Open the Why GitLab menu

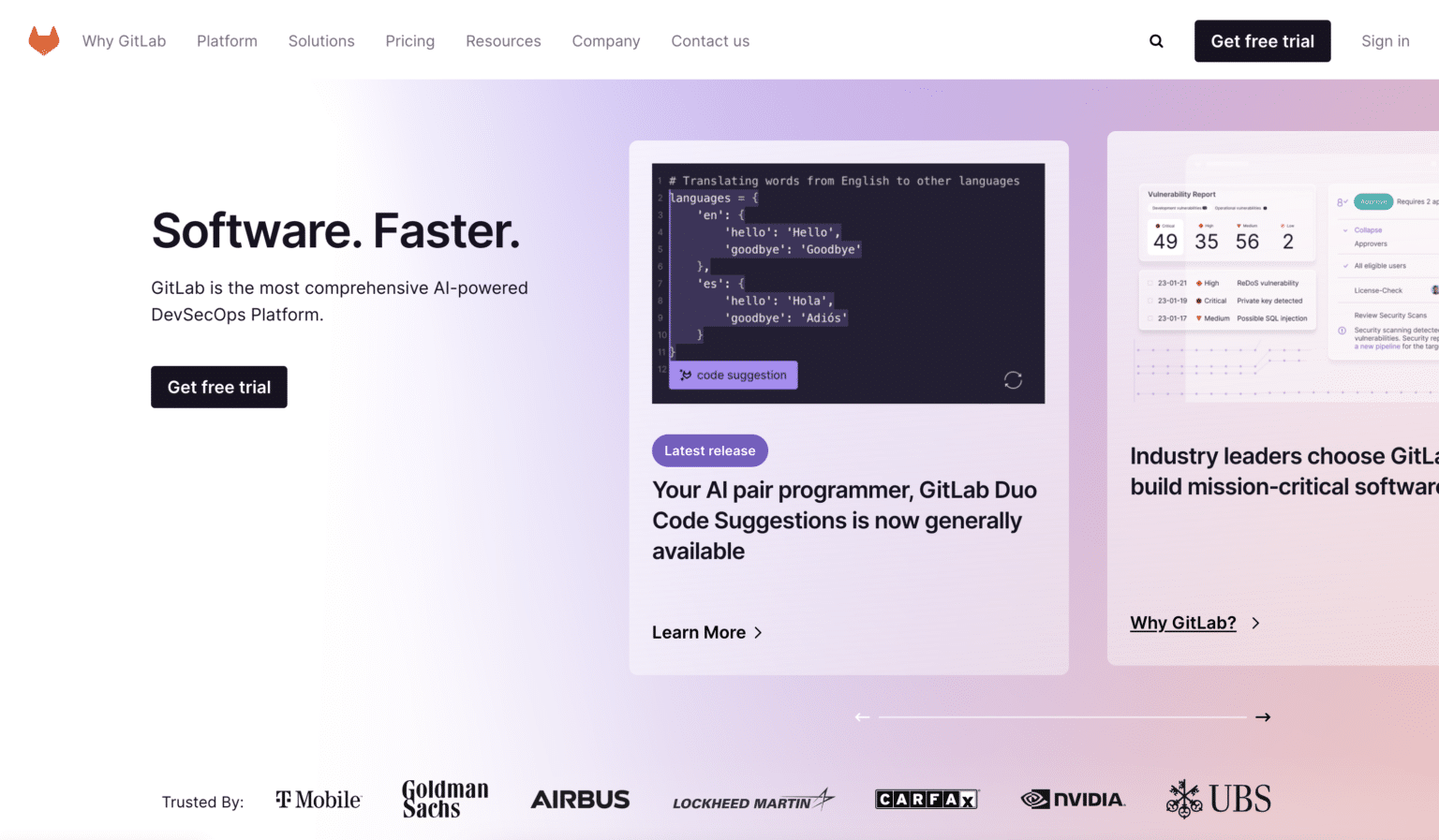point(124,41)
